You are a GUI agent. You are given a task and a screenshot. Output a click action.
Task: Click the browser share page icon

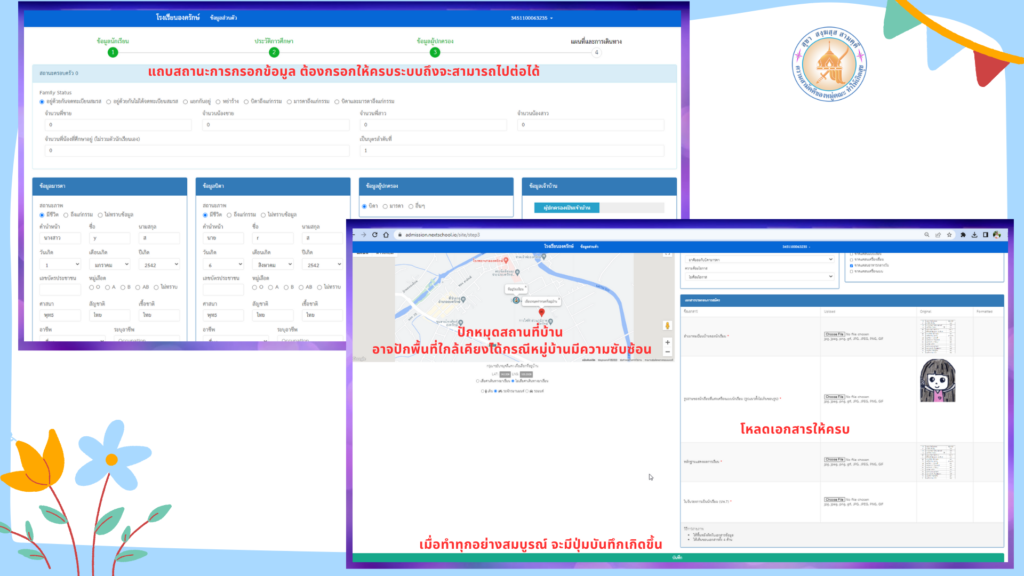coord(938,234)
